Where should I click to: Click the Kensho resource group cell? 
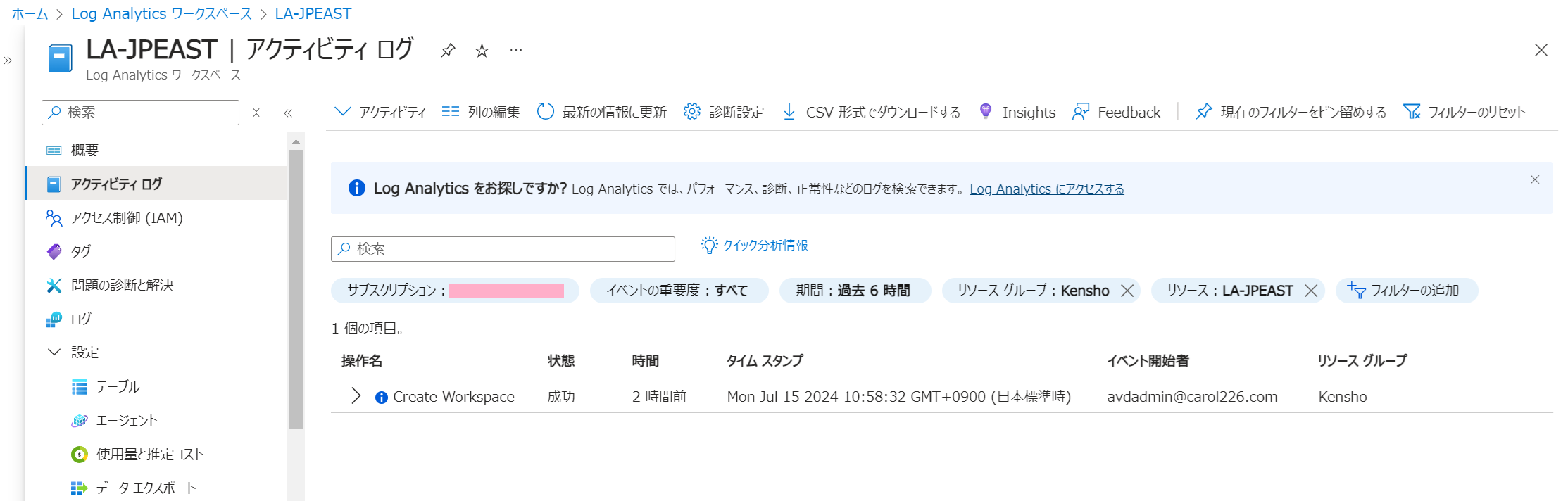1343,397
